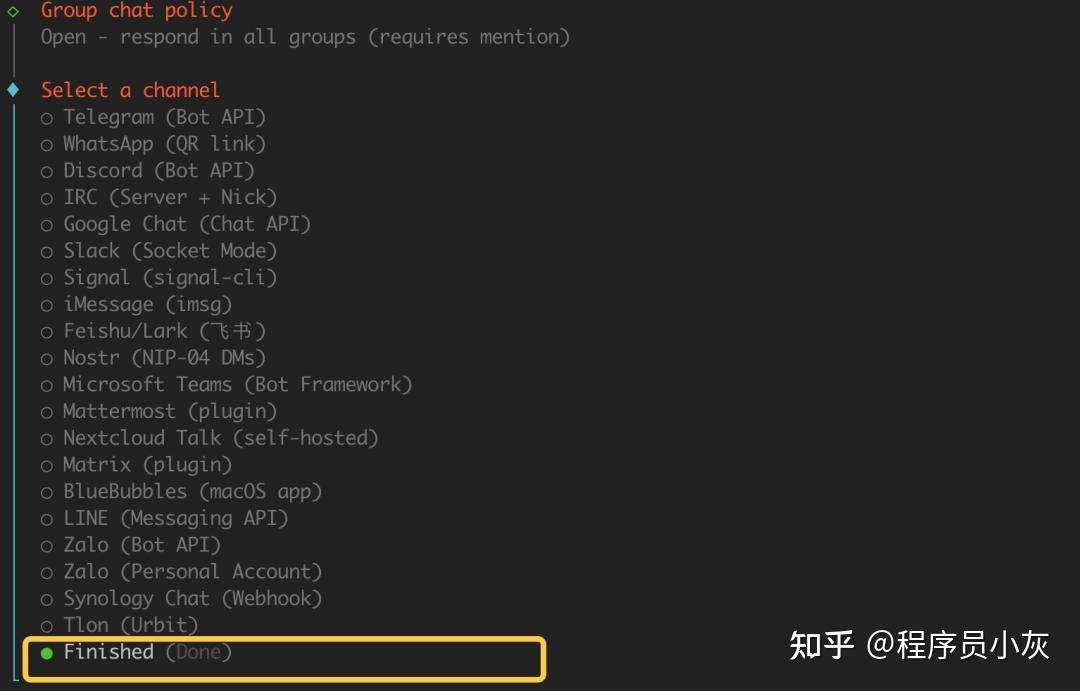
Task: Select Slack (Socket Mode) channel
Action: click(x=170, y=251)
